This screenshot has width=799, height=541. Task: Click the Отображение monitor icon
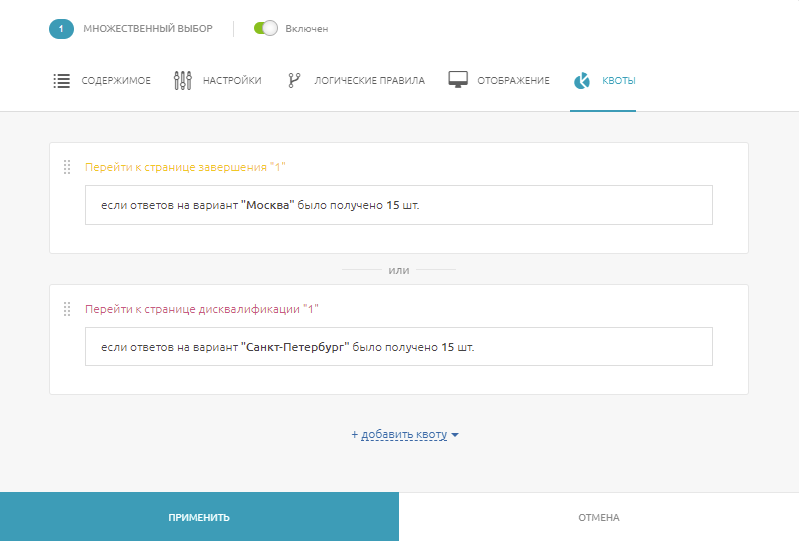click(x=458, y=79)
